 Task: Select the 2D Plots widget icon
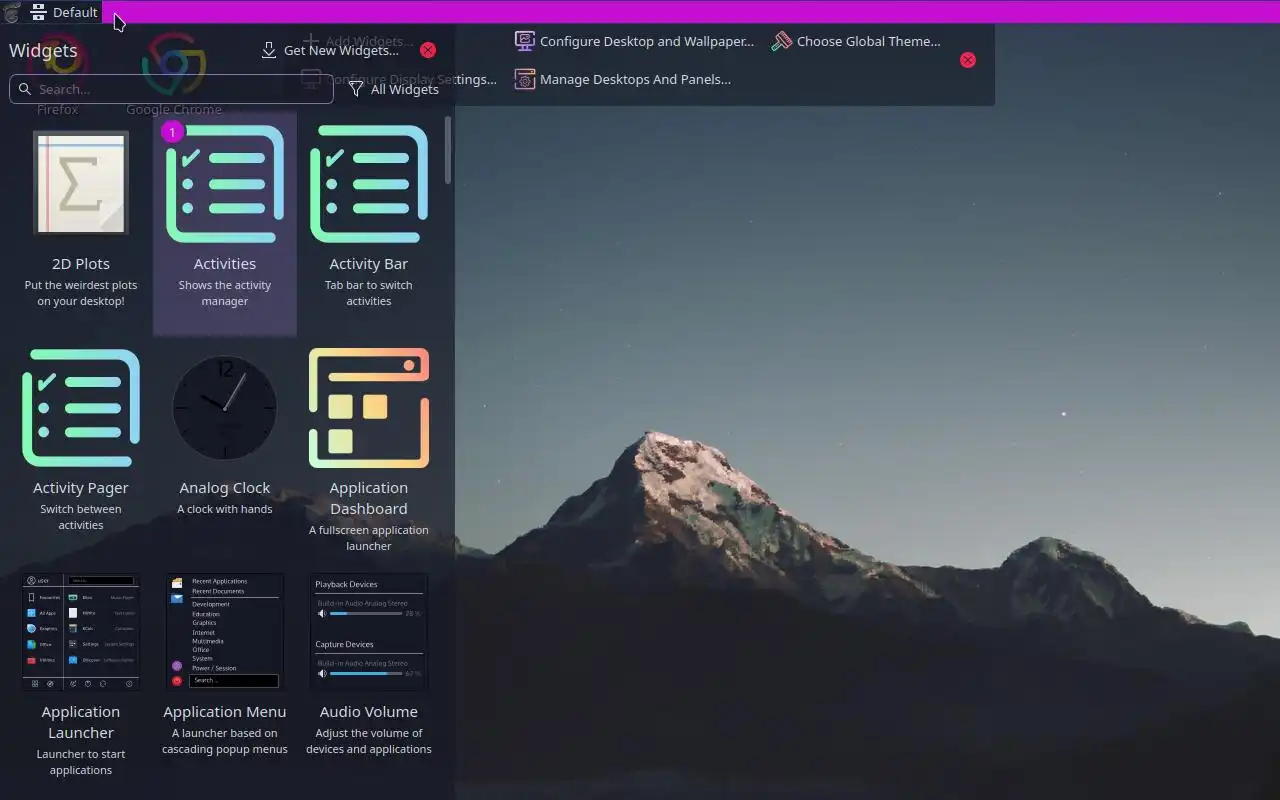[x=81, y=184]
